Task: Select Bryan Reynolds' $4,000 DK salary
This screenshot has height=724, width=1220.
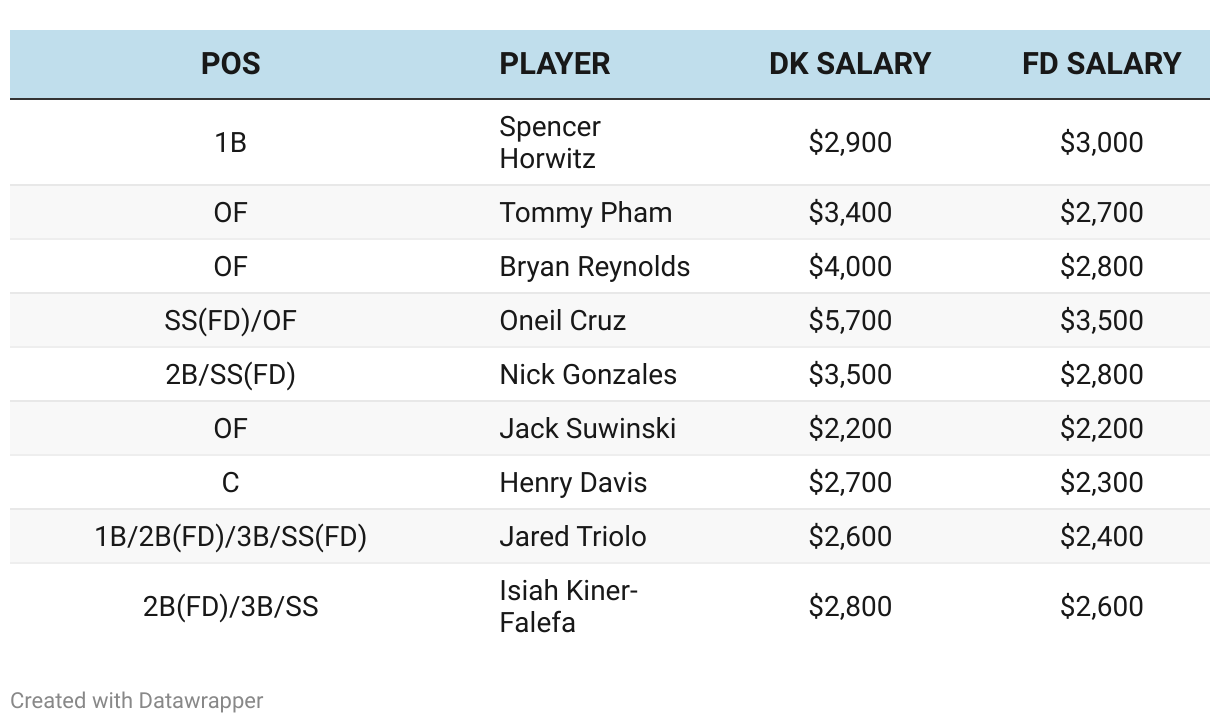Action: point(850,267)
